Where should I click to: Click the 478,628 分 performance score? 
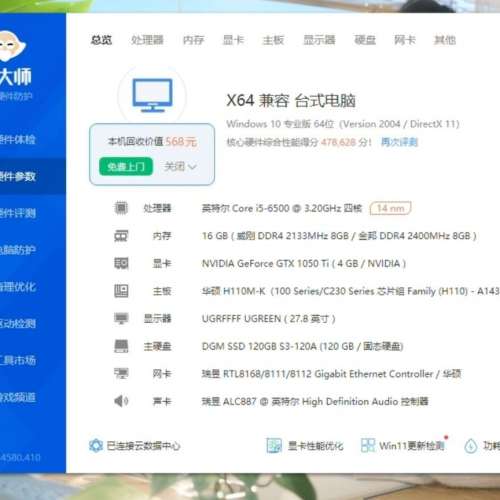346,142
